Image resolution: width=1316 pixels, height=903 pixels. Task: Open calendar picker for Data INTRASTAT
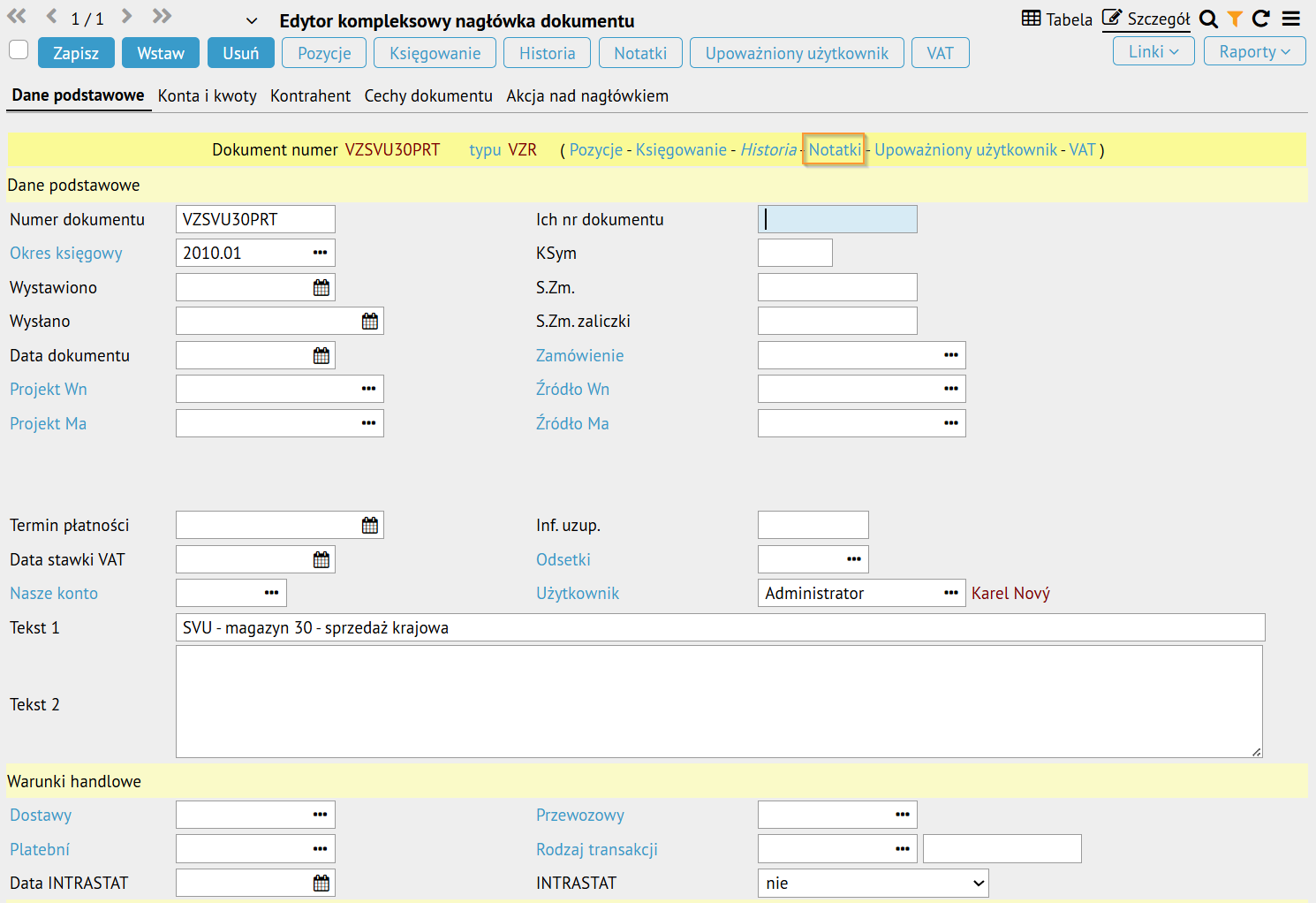coord(321,884)
